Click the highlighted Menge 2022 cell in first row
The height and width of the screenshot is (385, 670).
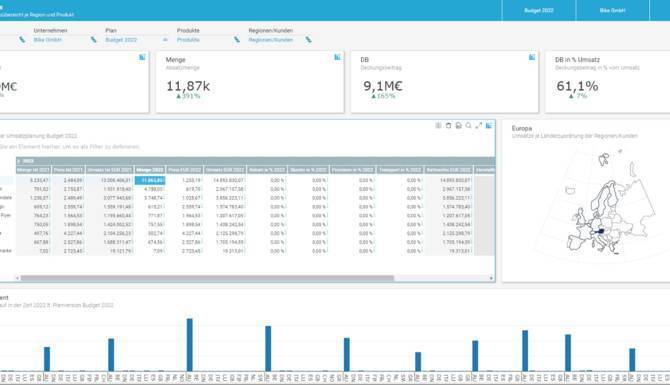(150, 180)
